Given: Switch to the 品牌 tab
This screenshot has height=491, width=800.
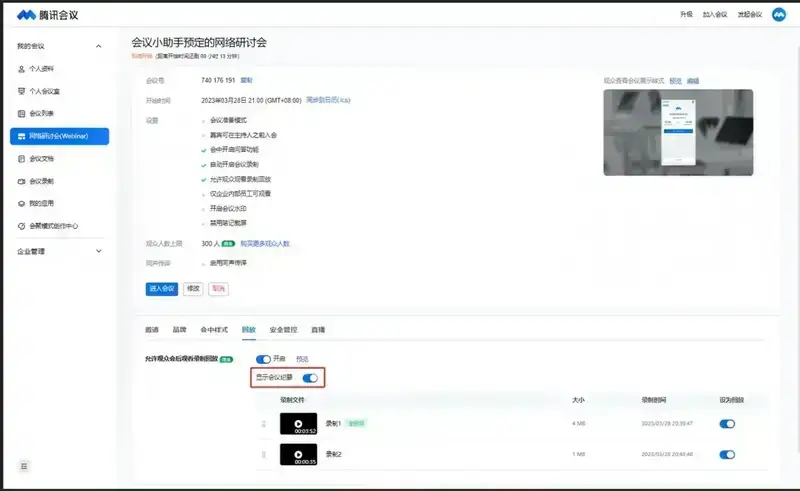Looking at the screenshot, I should pyautogui.click(x=180, y=330).
